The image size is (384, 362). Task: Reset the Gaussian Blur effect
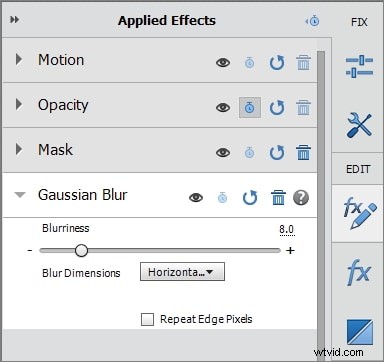coord(250,198)
